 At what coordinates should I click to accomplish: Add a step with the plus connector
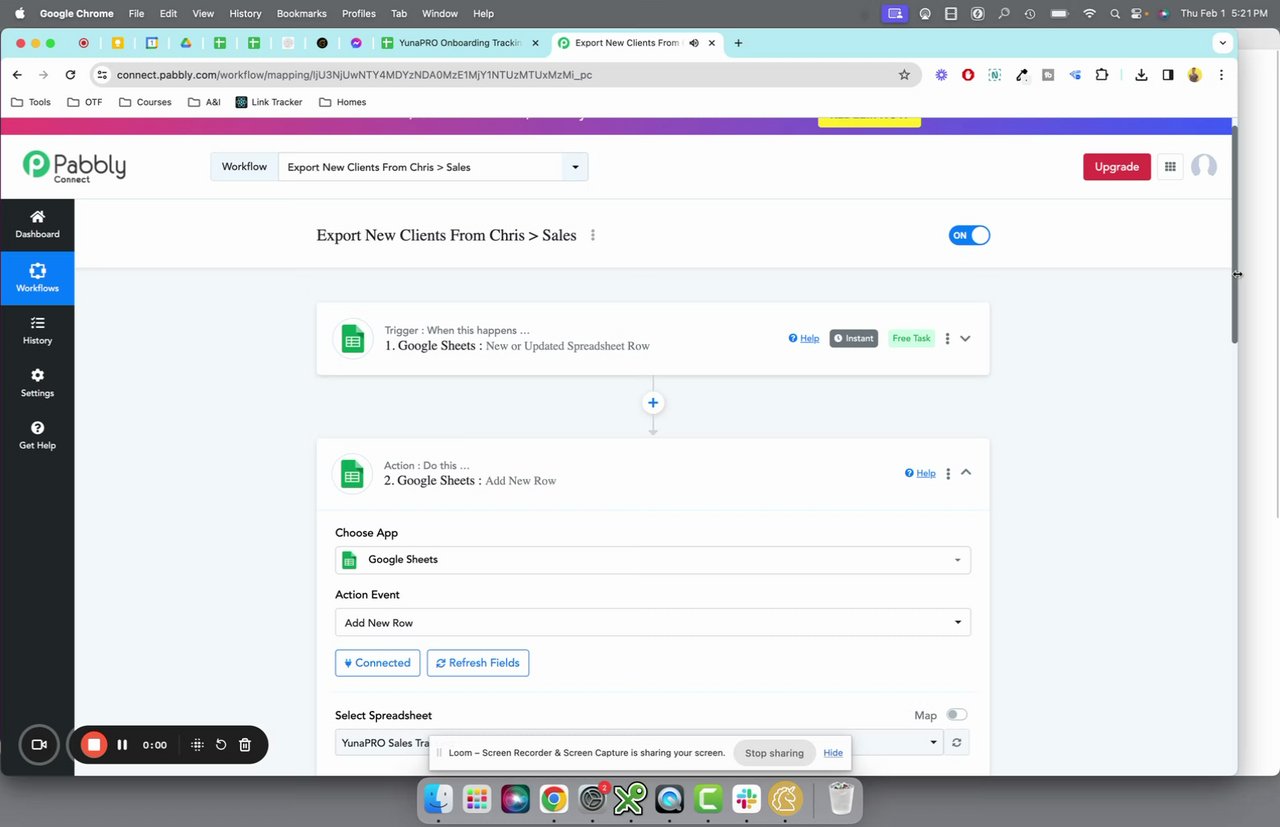coord(653,403)
